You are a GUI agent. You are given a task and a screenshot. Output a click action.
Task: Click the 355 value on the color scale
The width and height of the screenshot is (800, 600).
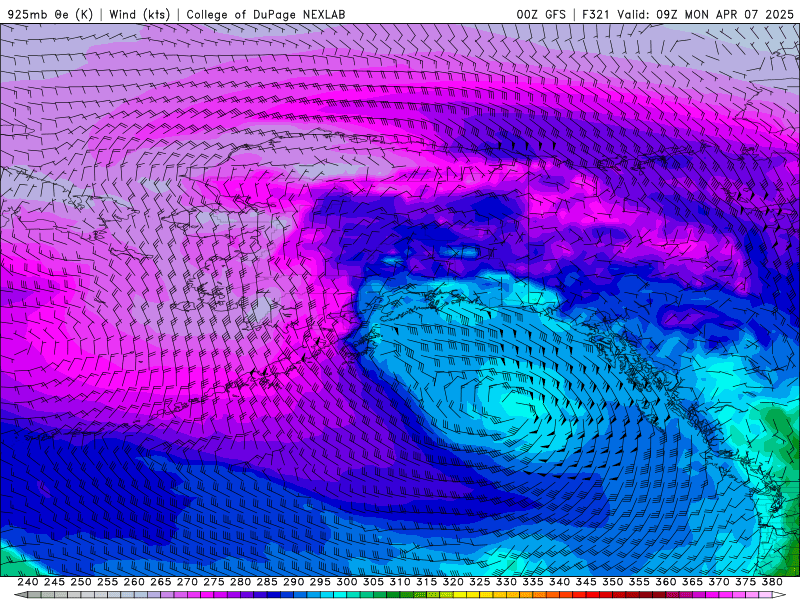639,582
